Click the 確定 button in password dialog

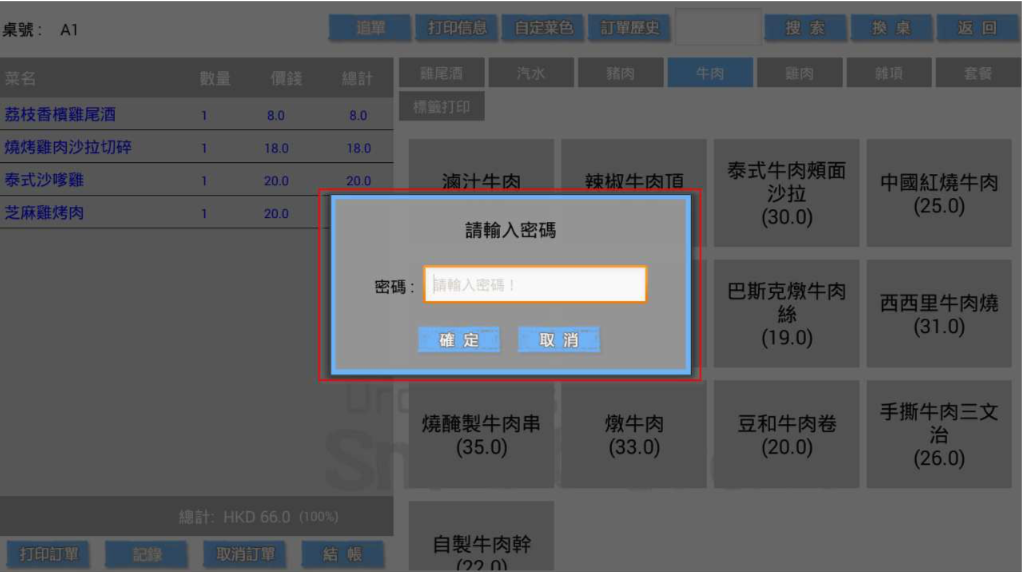coord(459,339)
